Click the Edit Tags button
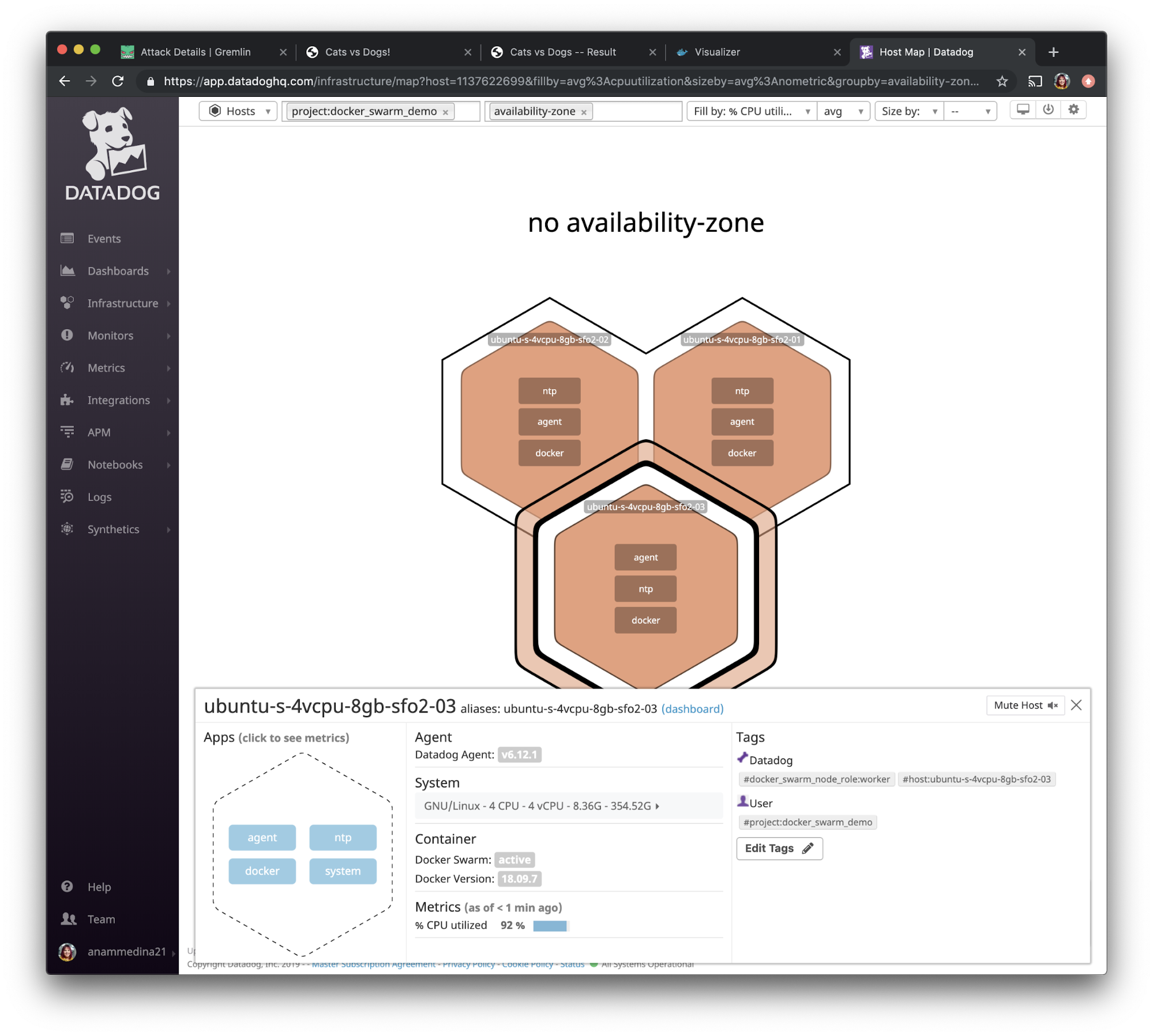 click(x=779, y=848)
